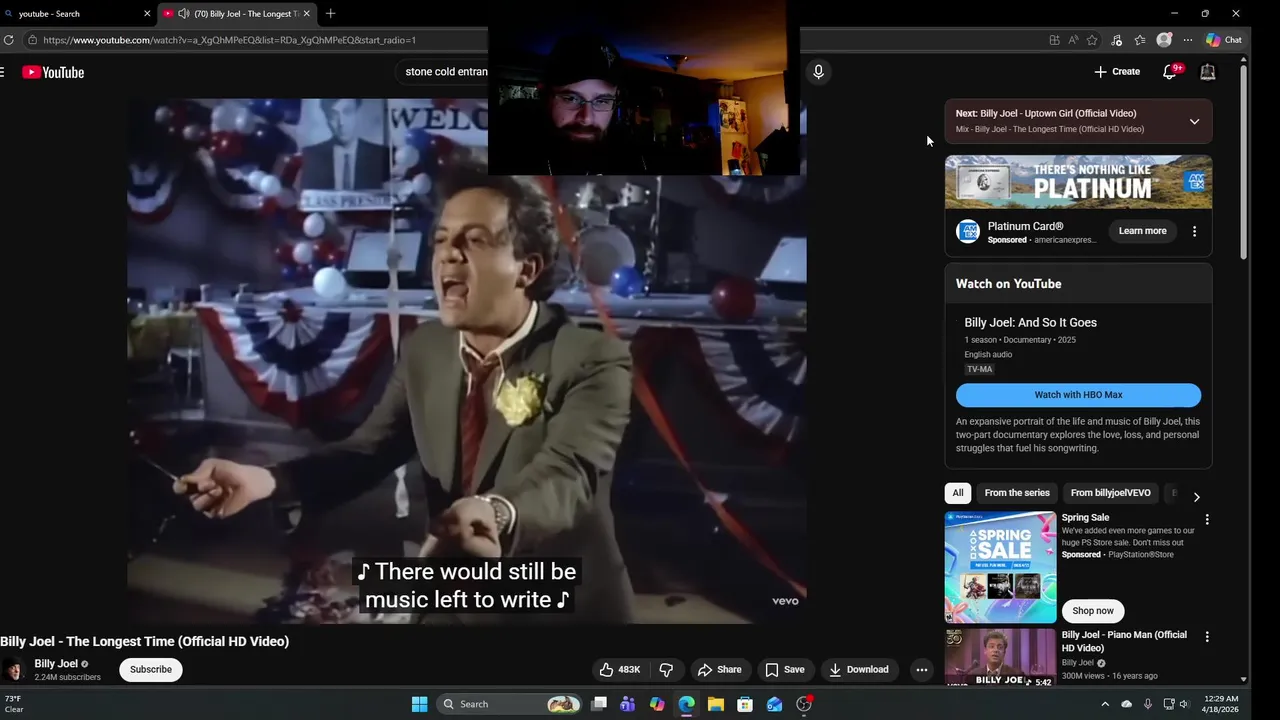Open the Copilot Chat button

tap(1224, 40)
